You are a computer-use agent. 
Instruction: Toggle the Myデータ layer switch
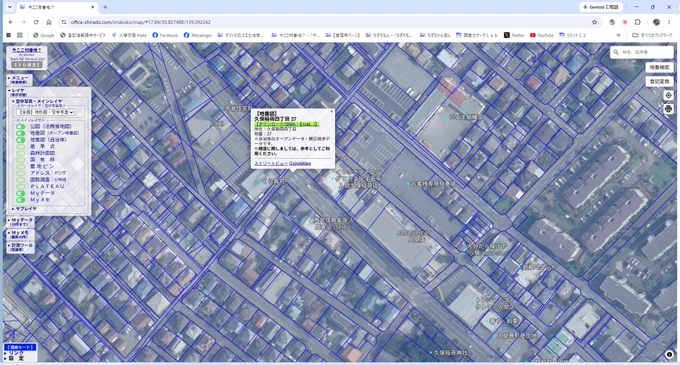point(20,193)
